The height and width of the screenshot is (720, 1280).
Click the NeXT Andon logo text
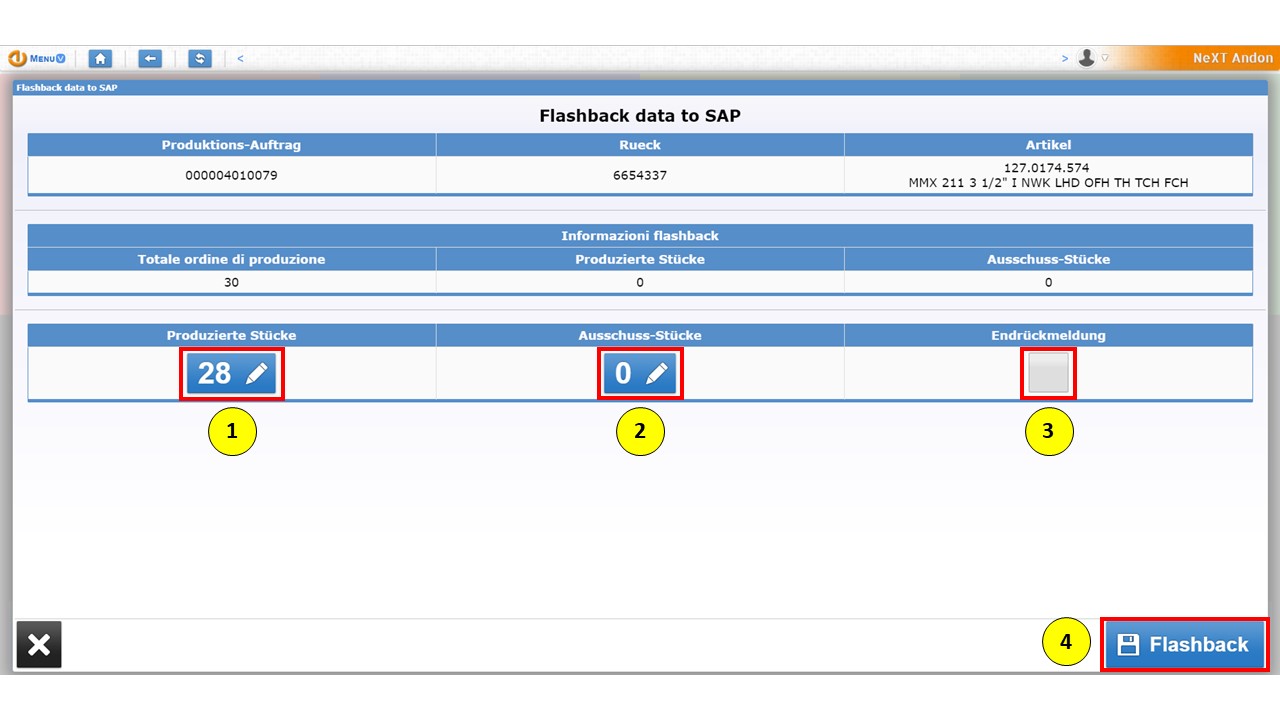coord(1232,58)
